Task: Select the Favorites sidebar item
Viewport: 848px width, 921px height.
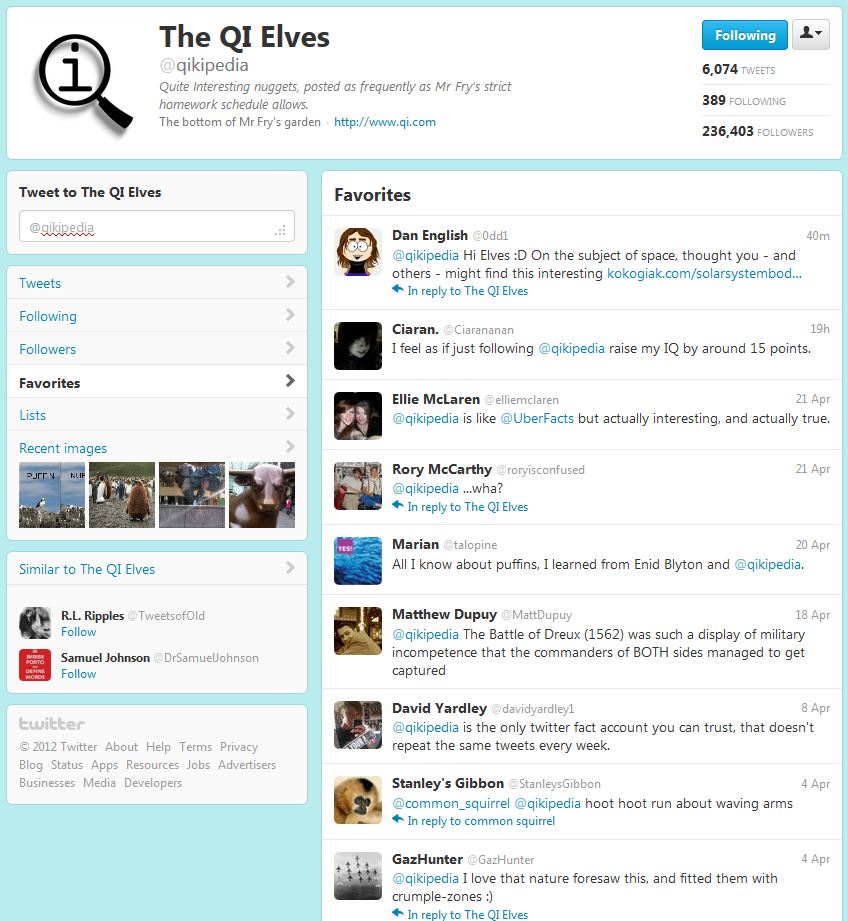Action: (157, 382)
